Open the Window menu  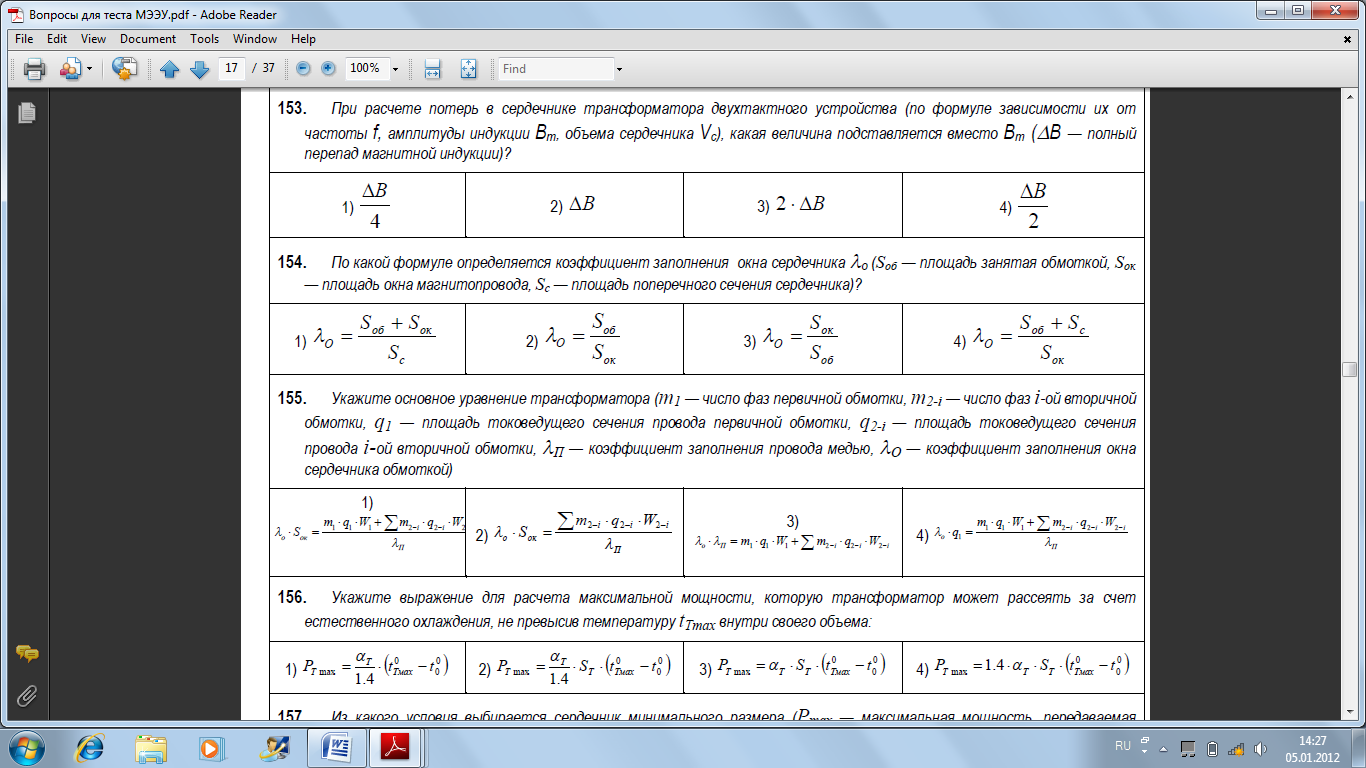255,39
